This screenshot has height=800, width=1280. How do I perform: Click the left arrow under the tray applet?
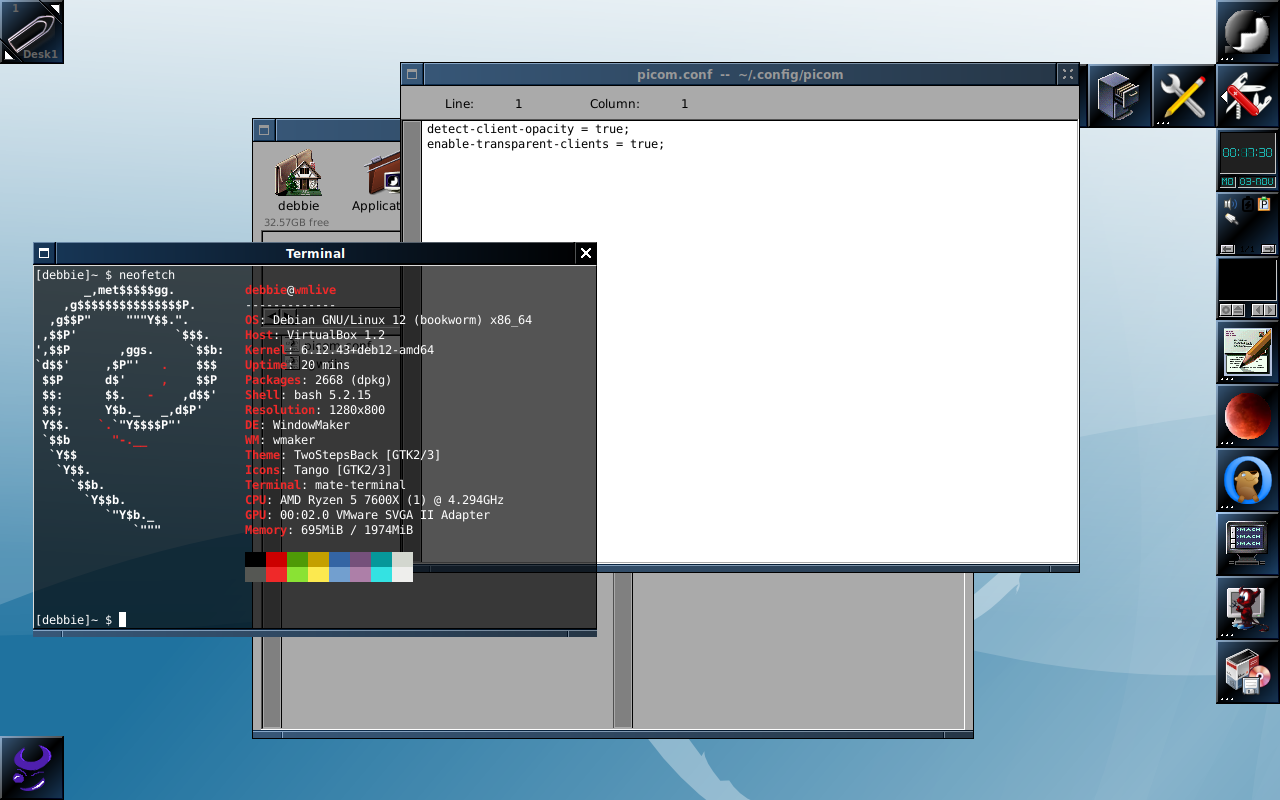coord(1227,249)
